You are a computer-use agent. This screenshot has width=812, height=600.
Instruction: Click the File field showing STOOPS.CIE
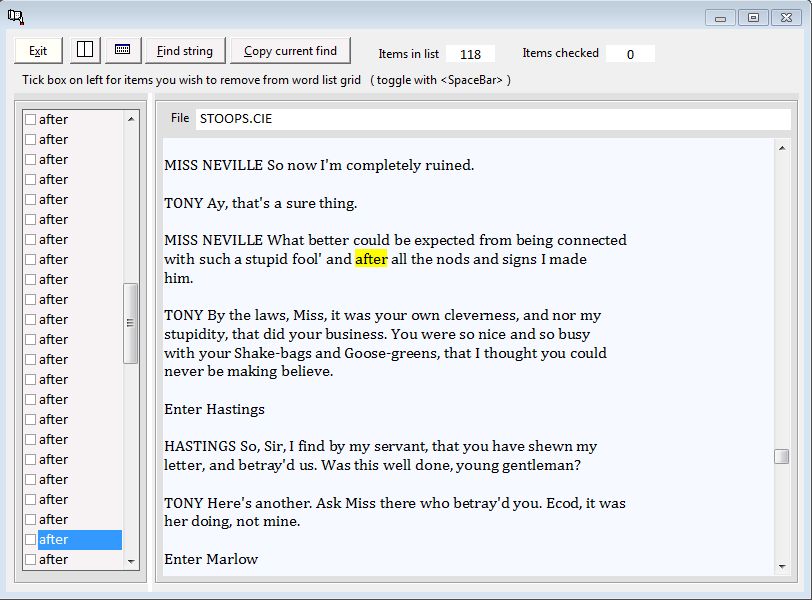493,119
